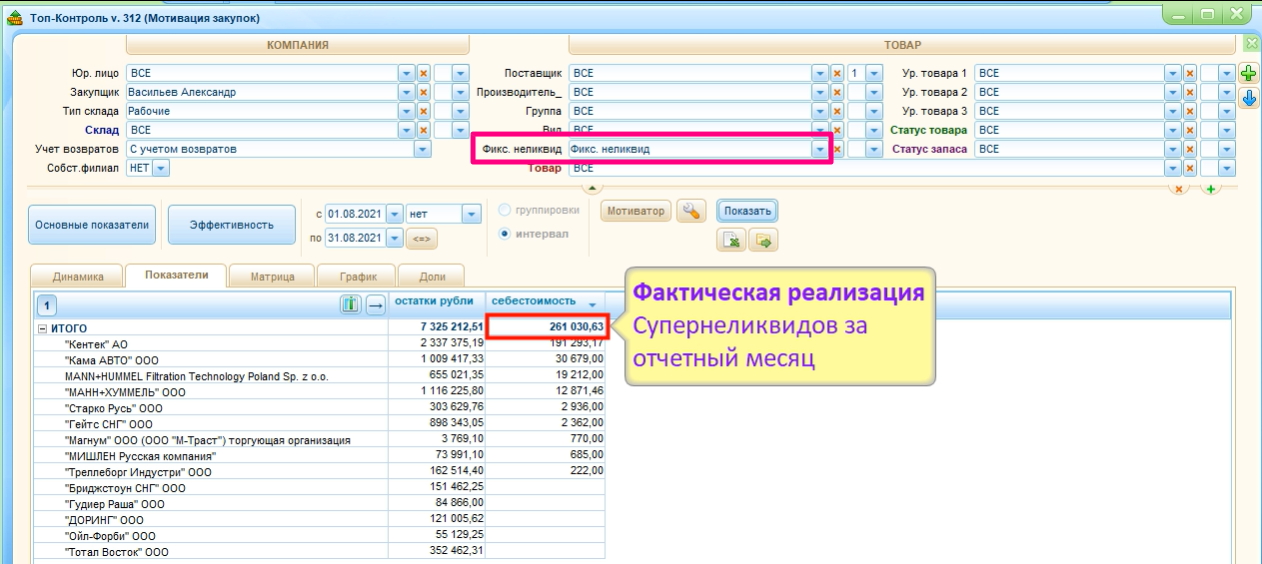Open the Закупщик dropdown list

pyautogui.click(x=406, y=92)
